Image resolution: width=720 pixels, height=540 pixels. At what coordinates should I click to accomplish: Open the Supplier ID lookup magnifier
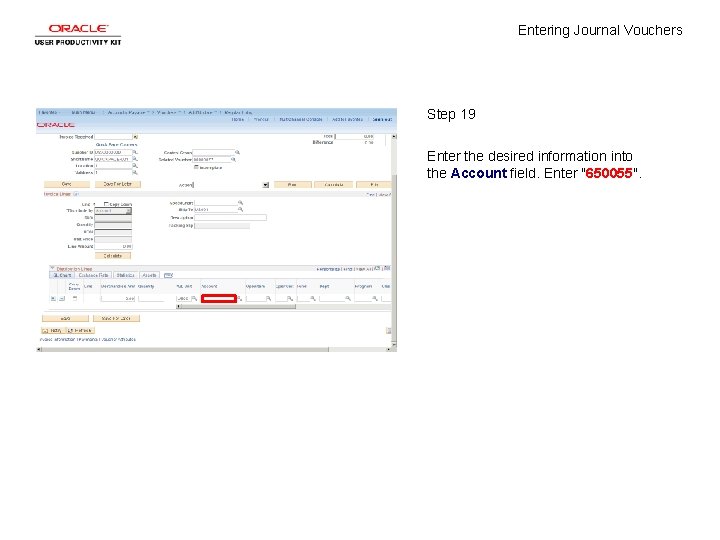point(135,152)
